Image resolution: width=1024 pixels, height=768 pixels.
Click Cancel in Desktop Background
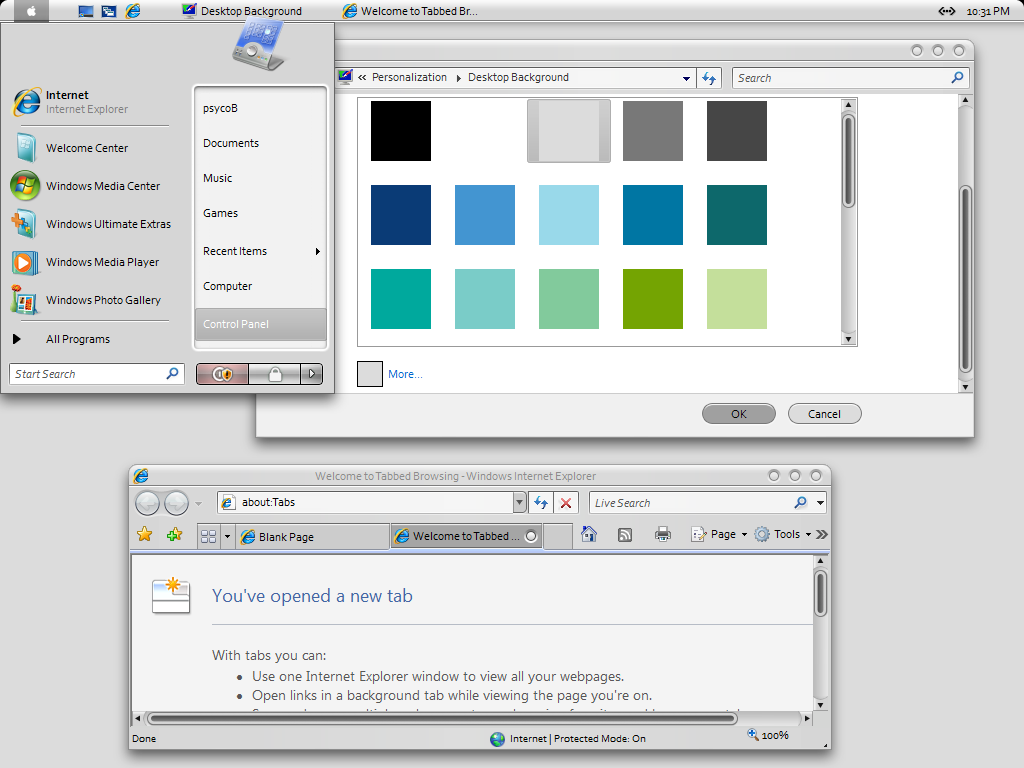point(824,414)
